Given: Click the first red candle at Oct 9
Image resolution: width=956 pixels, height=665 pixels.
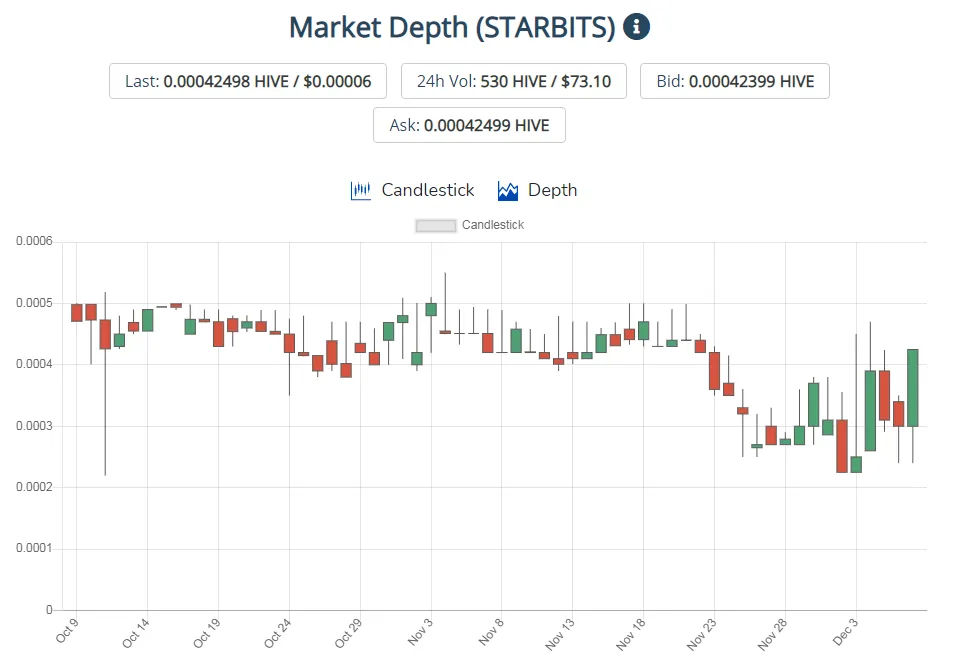Looking at the screenshot, I should [x=77, y=313].
